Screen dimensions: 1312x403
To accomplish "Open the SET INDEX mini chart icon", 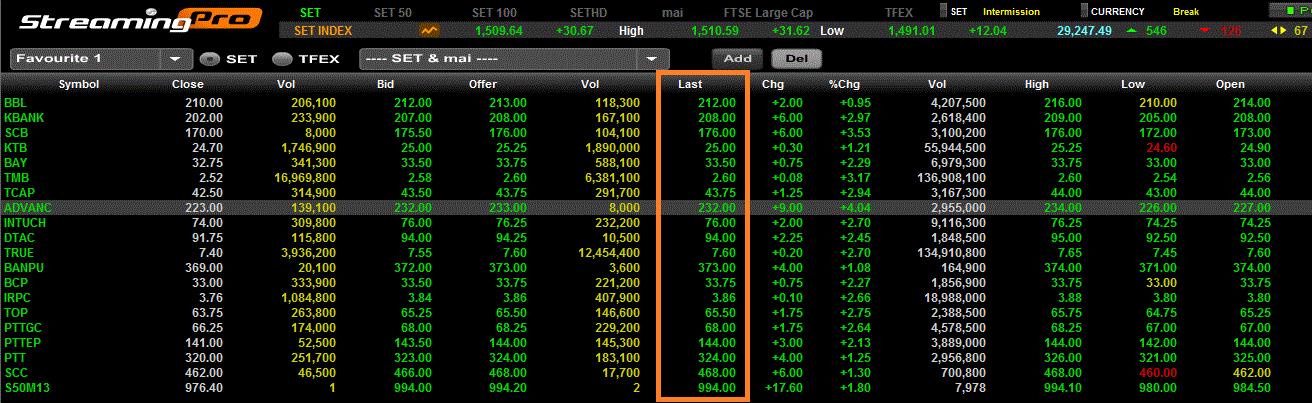I will (430, 31).
